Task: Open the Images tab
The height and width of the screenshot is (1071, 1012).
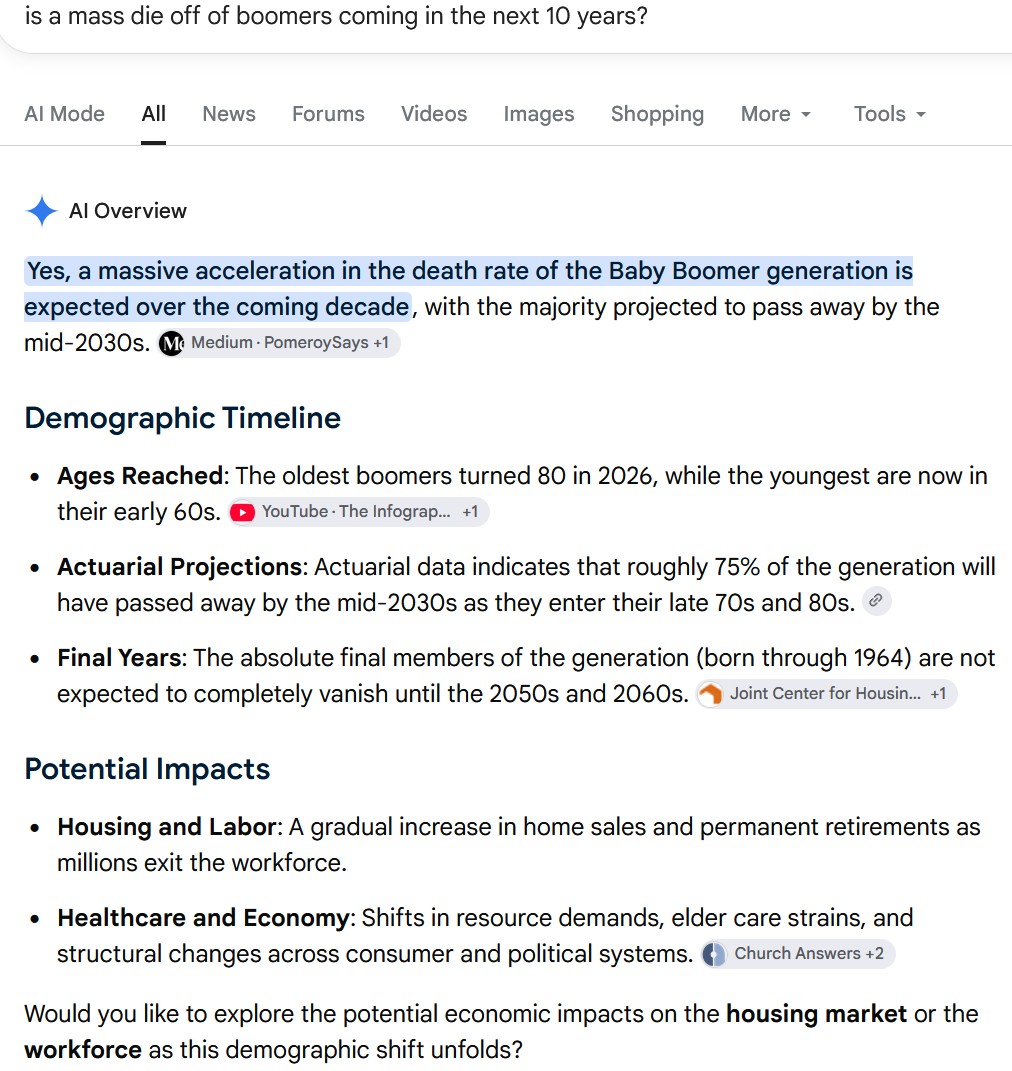Action: (x=539, y=114)
